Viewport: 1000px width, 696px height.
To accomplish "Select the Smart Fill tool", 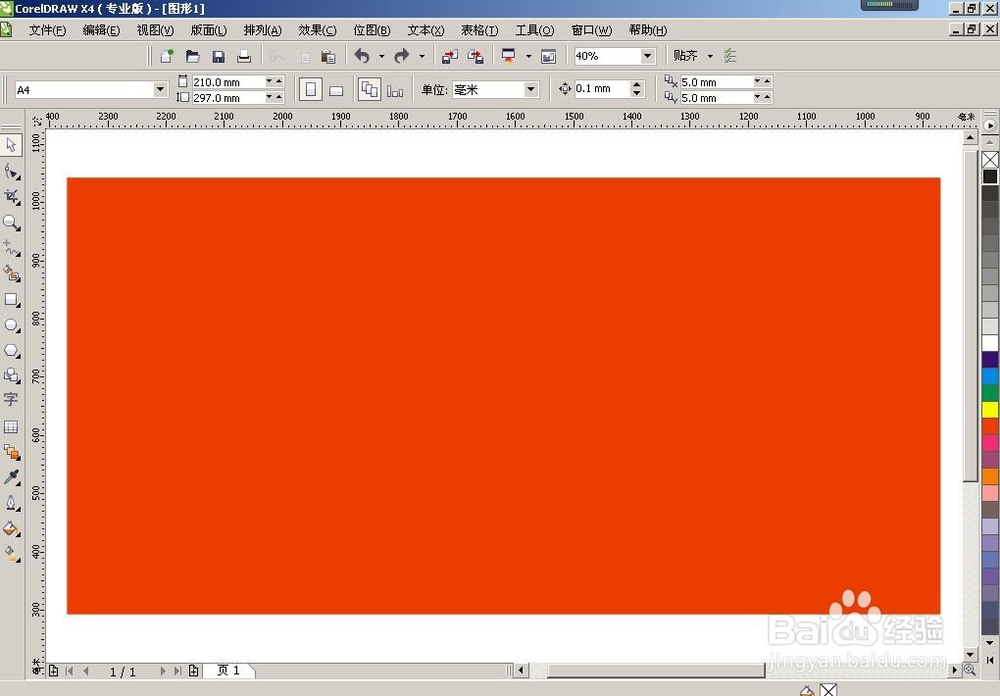I will [11, 274].
